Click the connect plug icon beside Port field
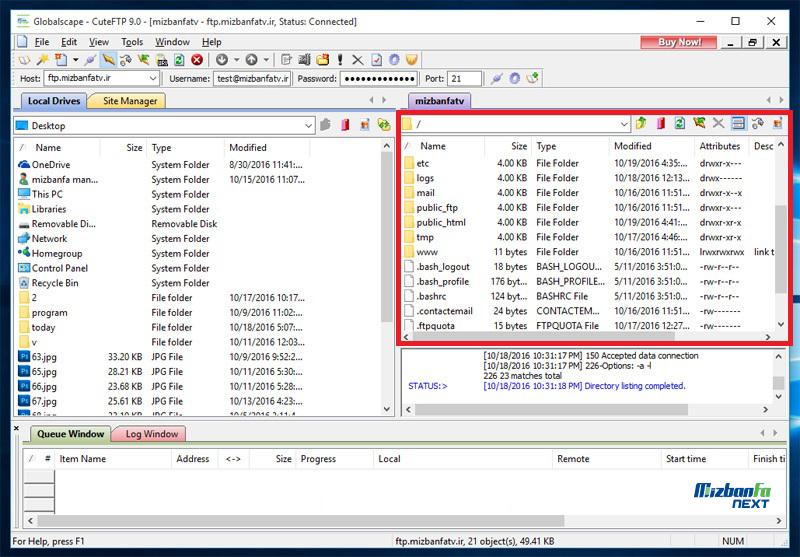Image resolution: width=800 pixels, height=557 pixels. coord(497,78)
